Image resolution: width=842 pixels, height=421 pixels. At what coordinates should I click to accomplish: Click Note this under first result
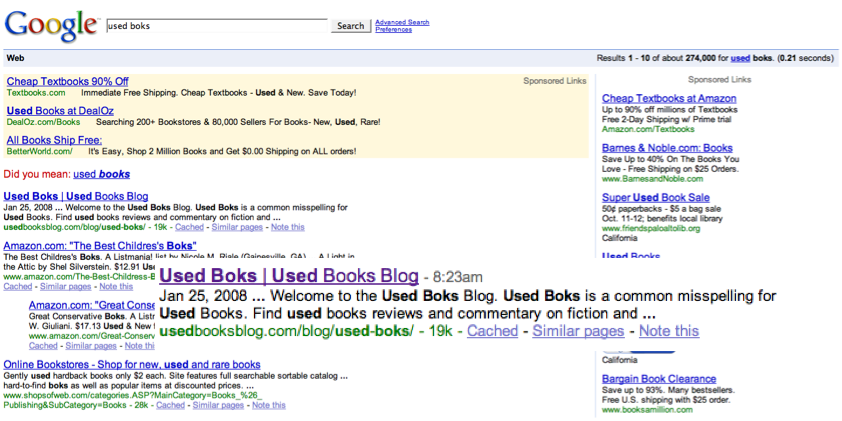287,227
